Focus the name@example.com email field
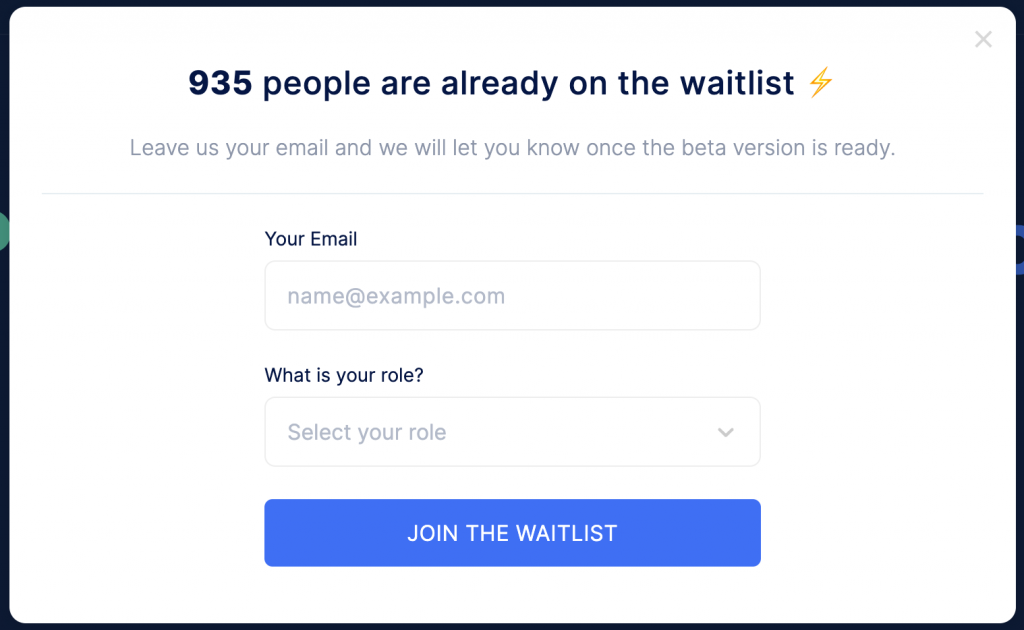 click(512, 296)
